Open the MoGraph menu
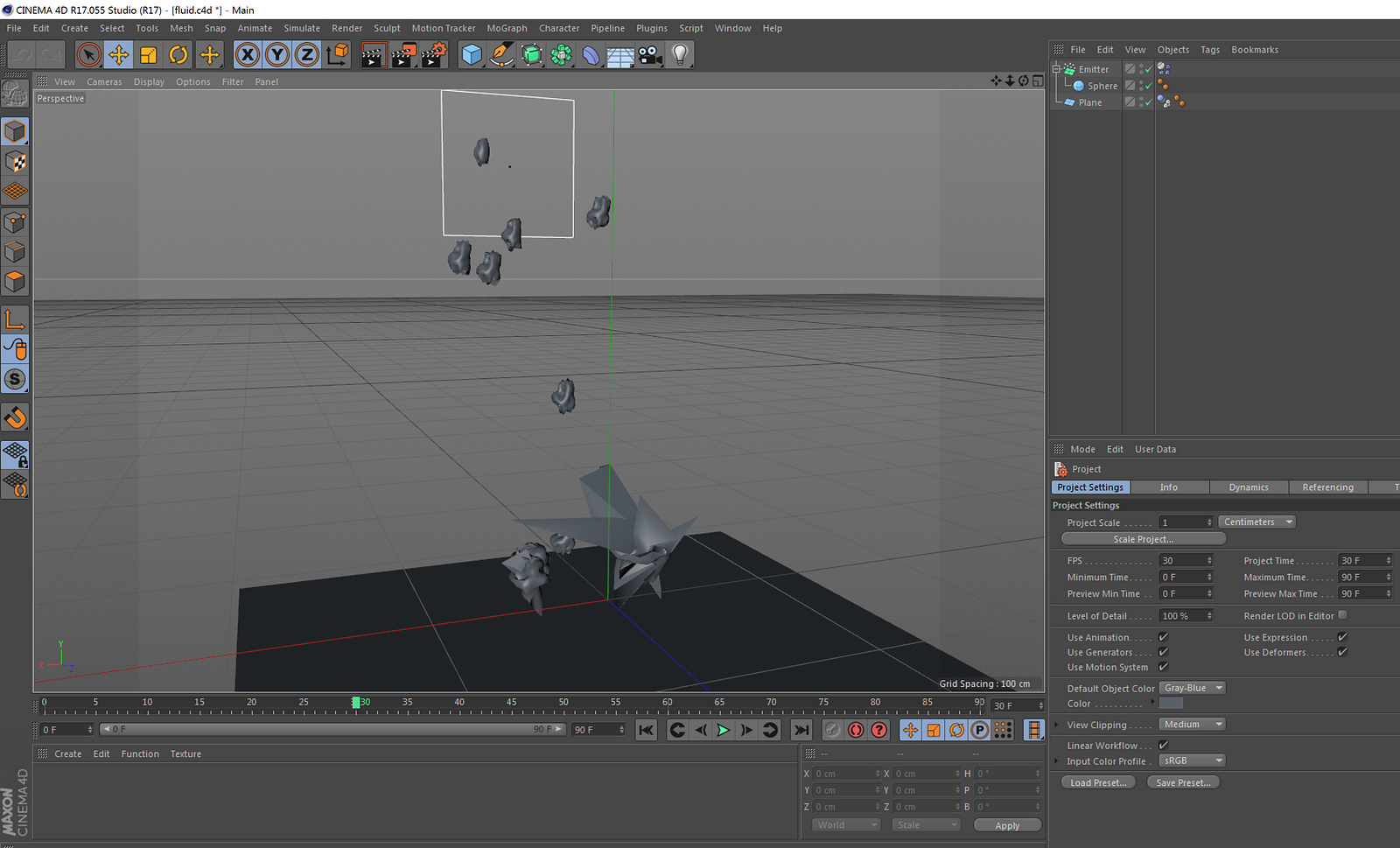The image size is (1400, 848). [x=507, y=28]
